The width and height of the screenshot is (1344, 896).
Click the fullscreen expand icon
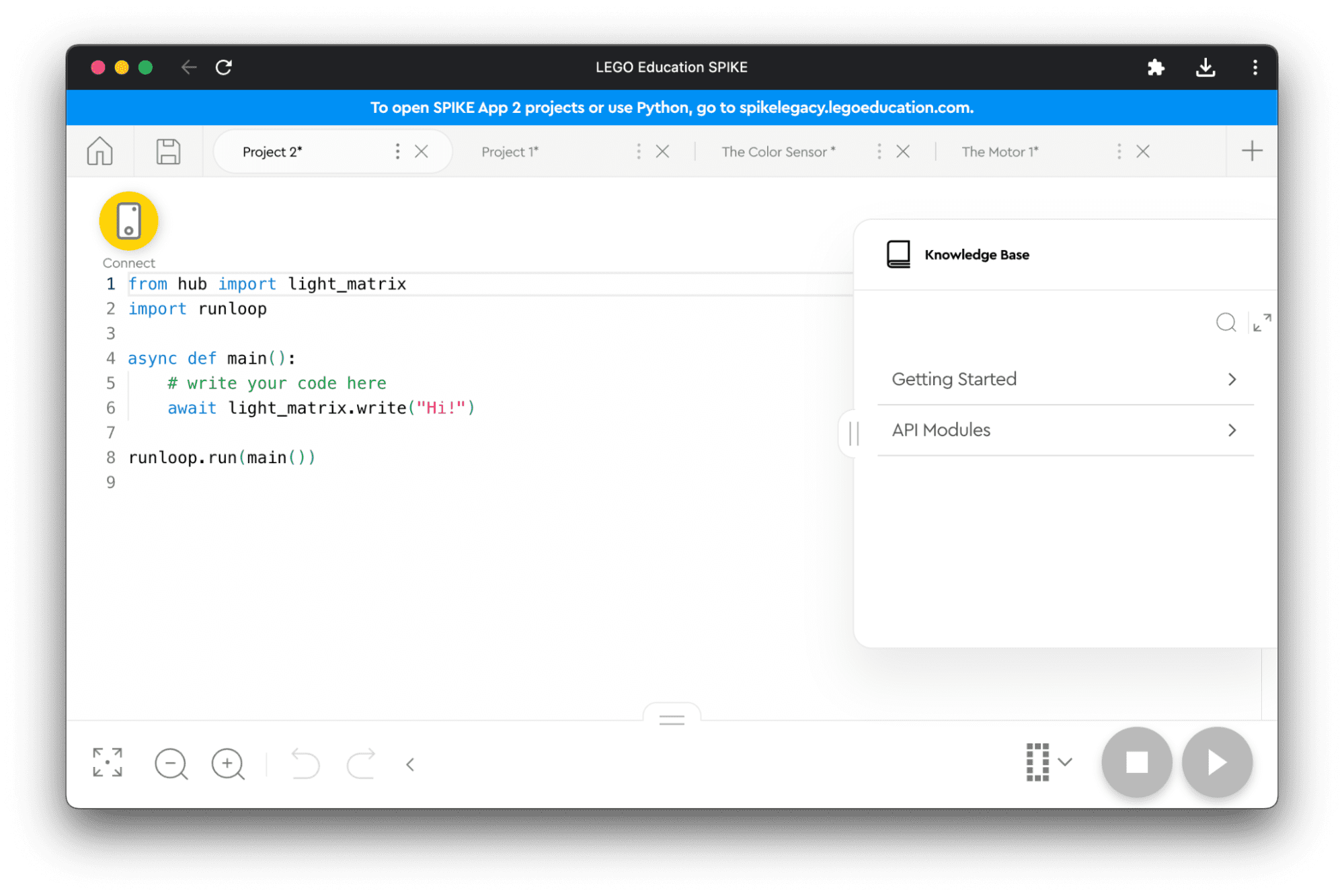(x=106, y=761)
